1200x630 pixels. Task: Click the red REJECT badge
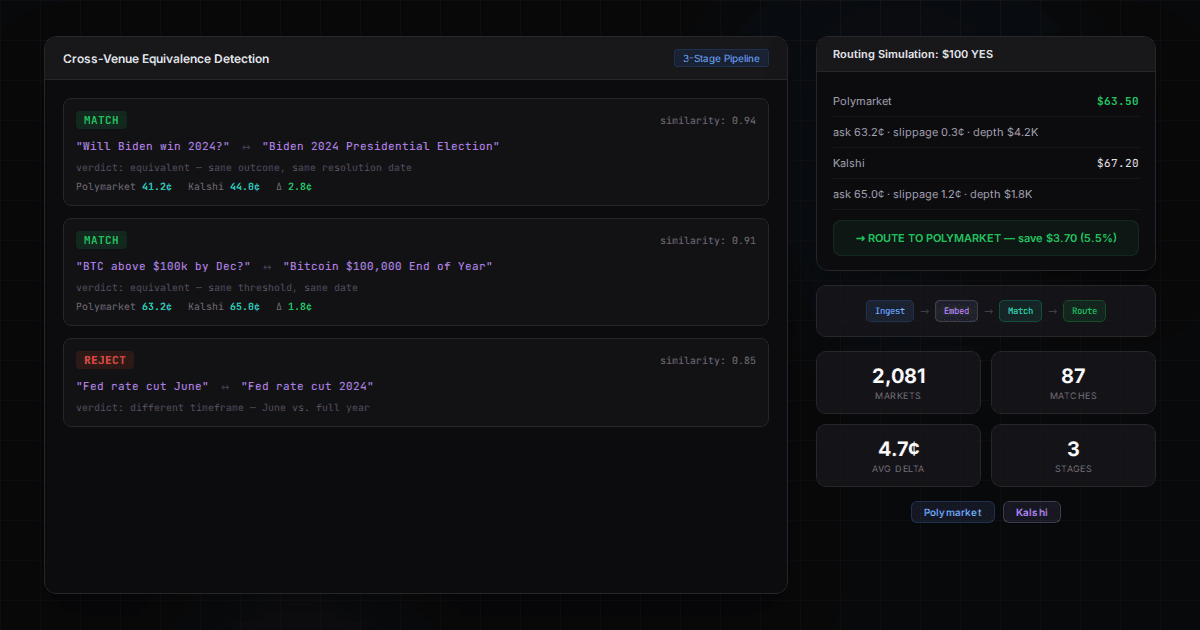104,360
